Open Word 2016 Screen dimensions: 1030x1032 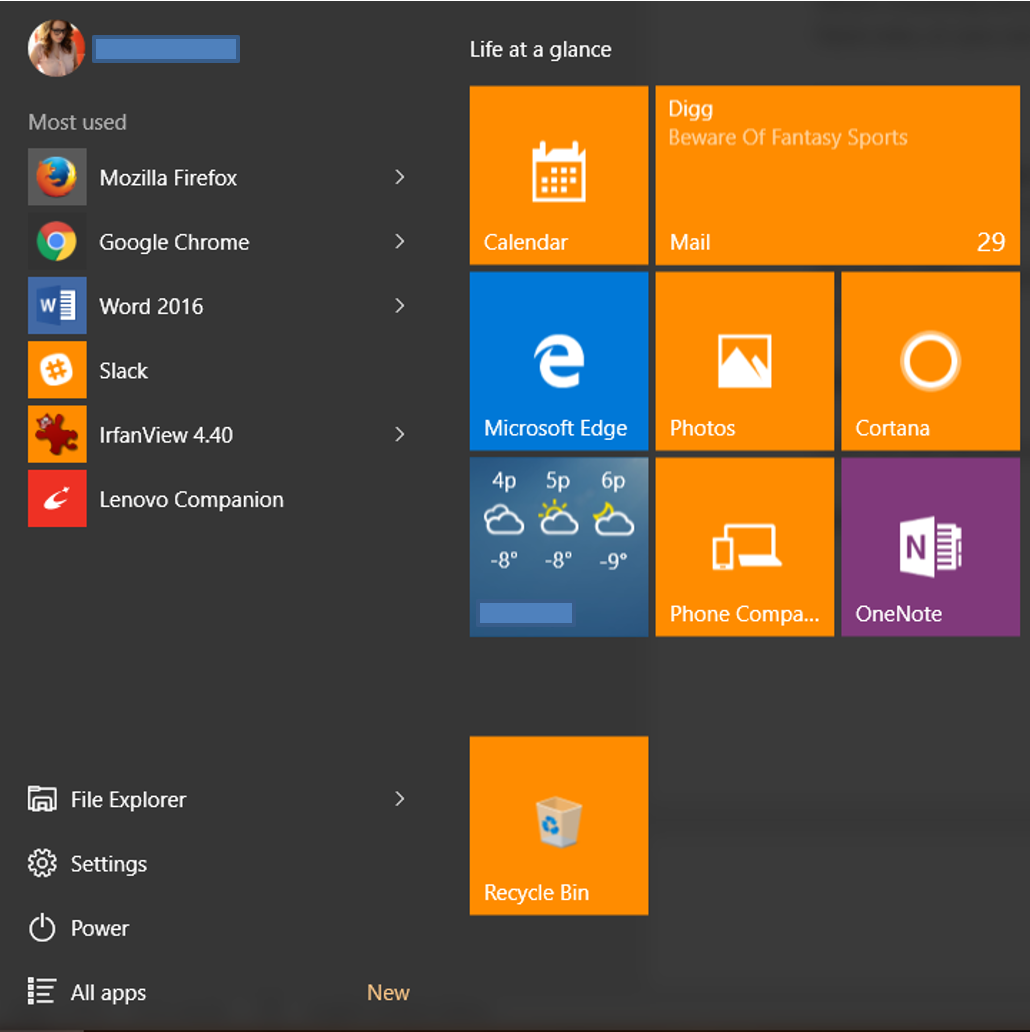click(x=151, y=306)
